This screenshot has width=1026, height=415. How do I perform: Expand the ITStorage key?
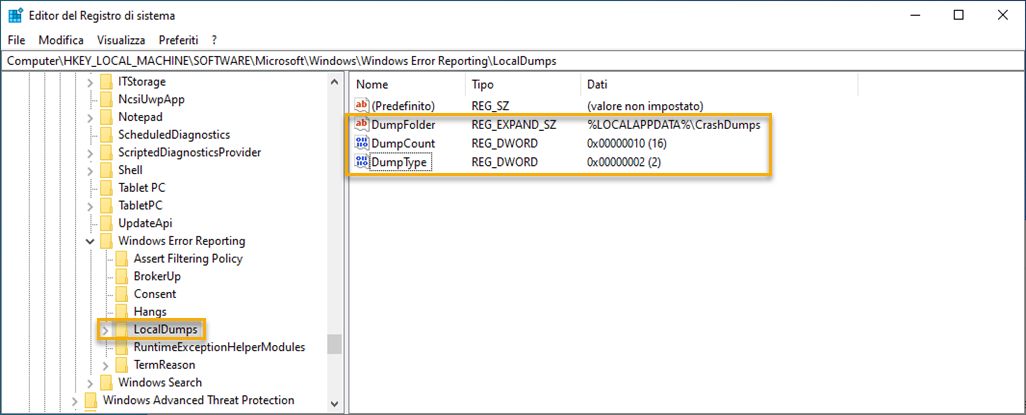tap(90, 82)
